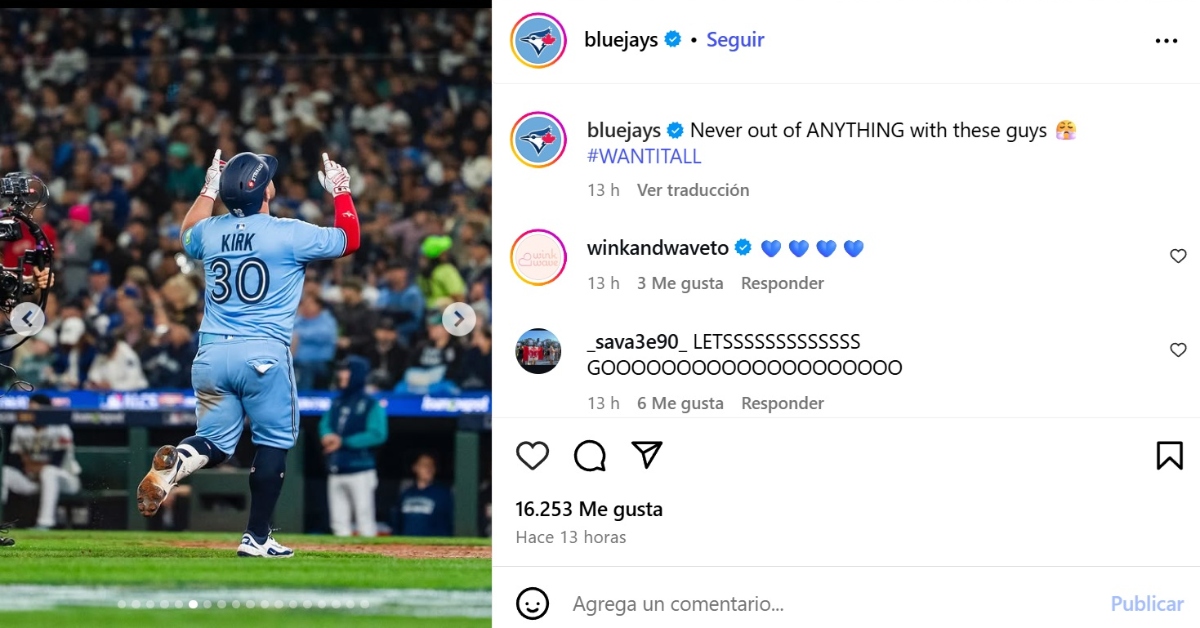Share the post with the paper plane icon
Image resolution: width=1200 pixels, height=628 pixels.
tap(647, 455)
